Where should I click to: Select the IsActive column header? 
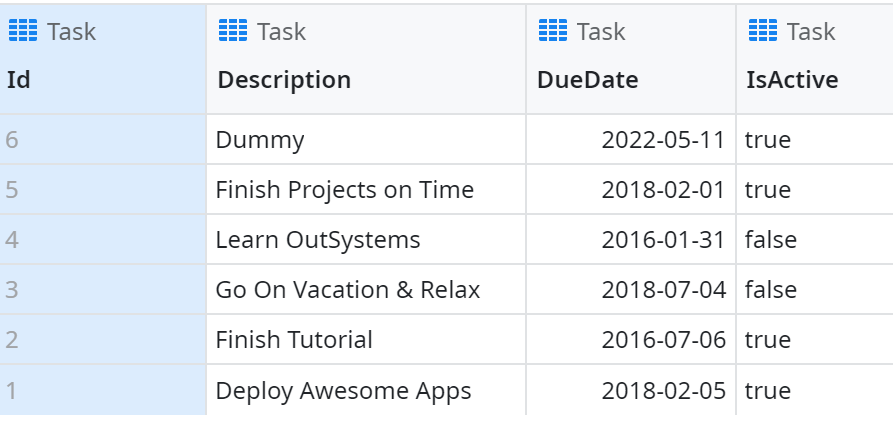[793, 80]
